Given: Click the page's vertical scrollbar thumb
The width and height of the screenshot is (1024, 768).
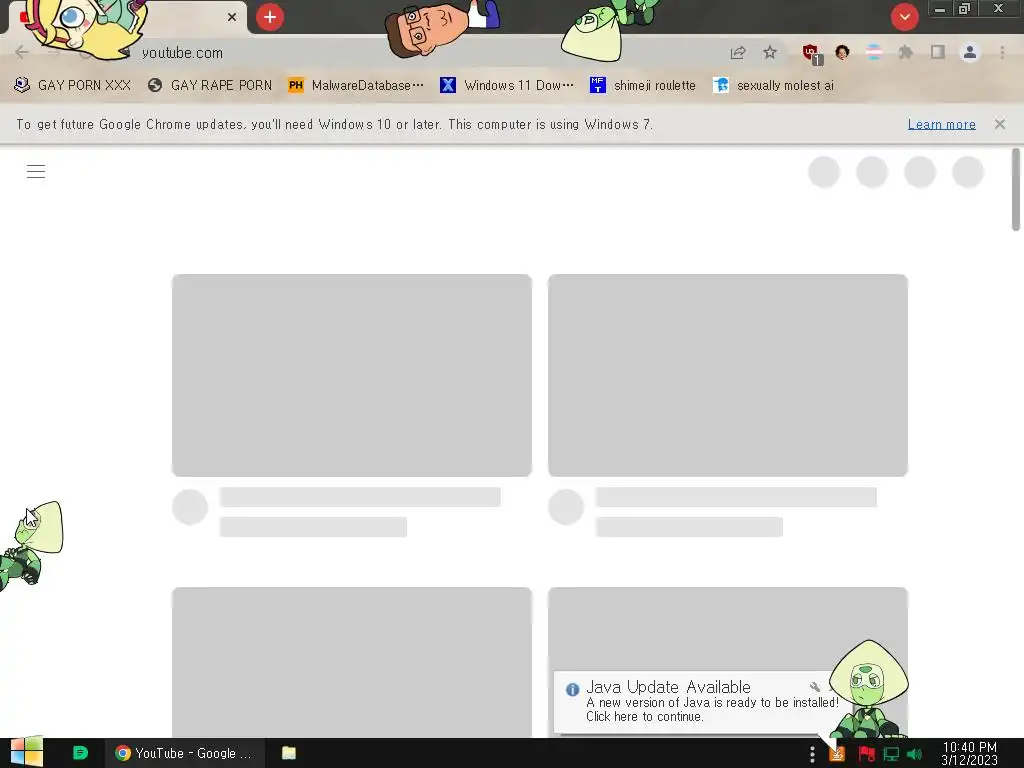Looking at the screenshot, I should [x=1016, y=189].
